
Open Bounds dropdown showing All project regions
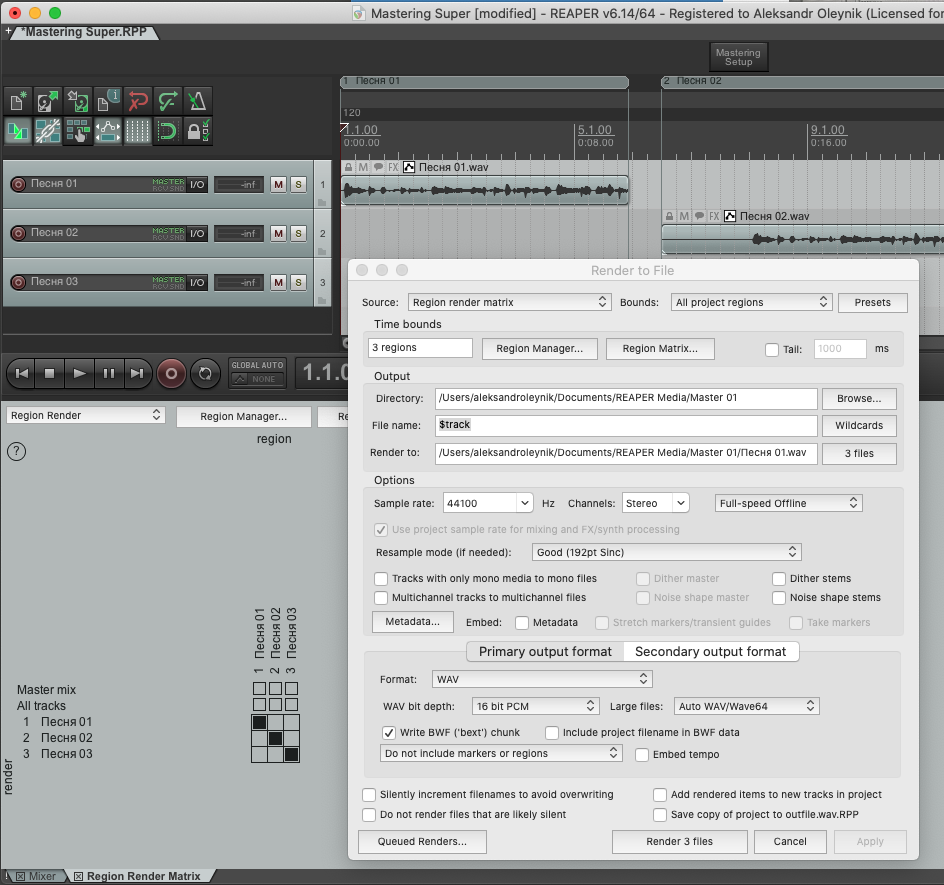coord(751,302)
